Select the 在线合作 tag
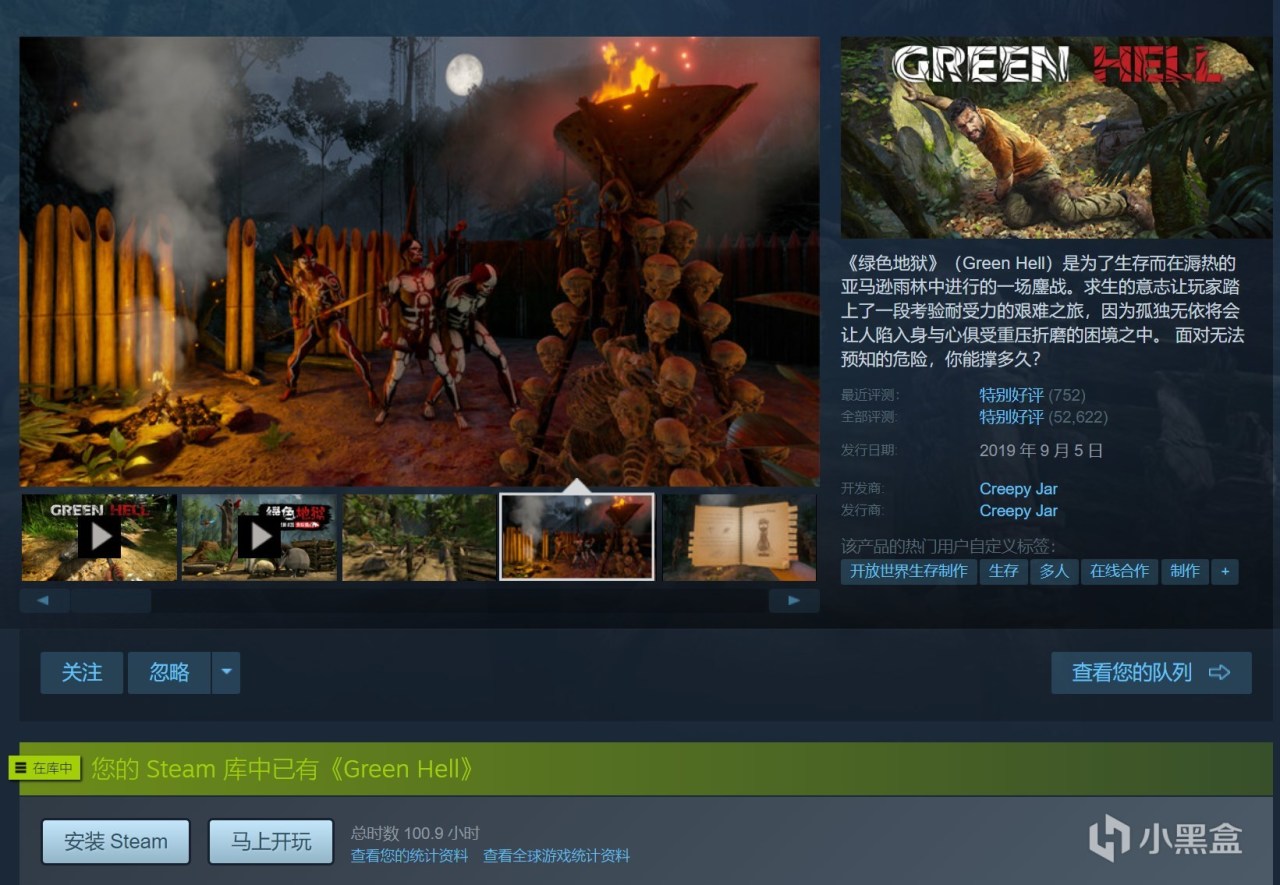1280x885 pixels. click(1120, 571)
